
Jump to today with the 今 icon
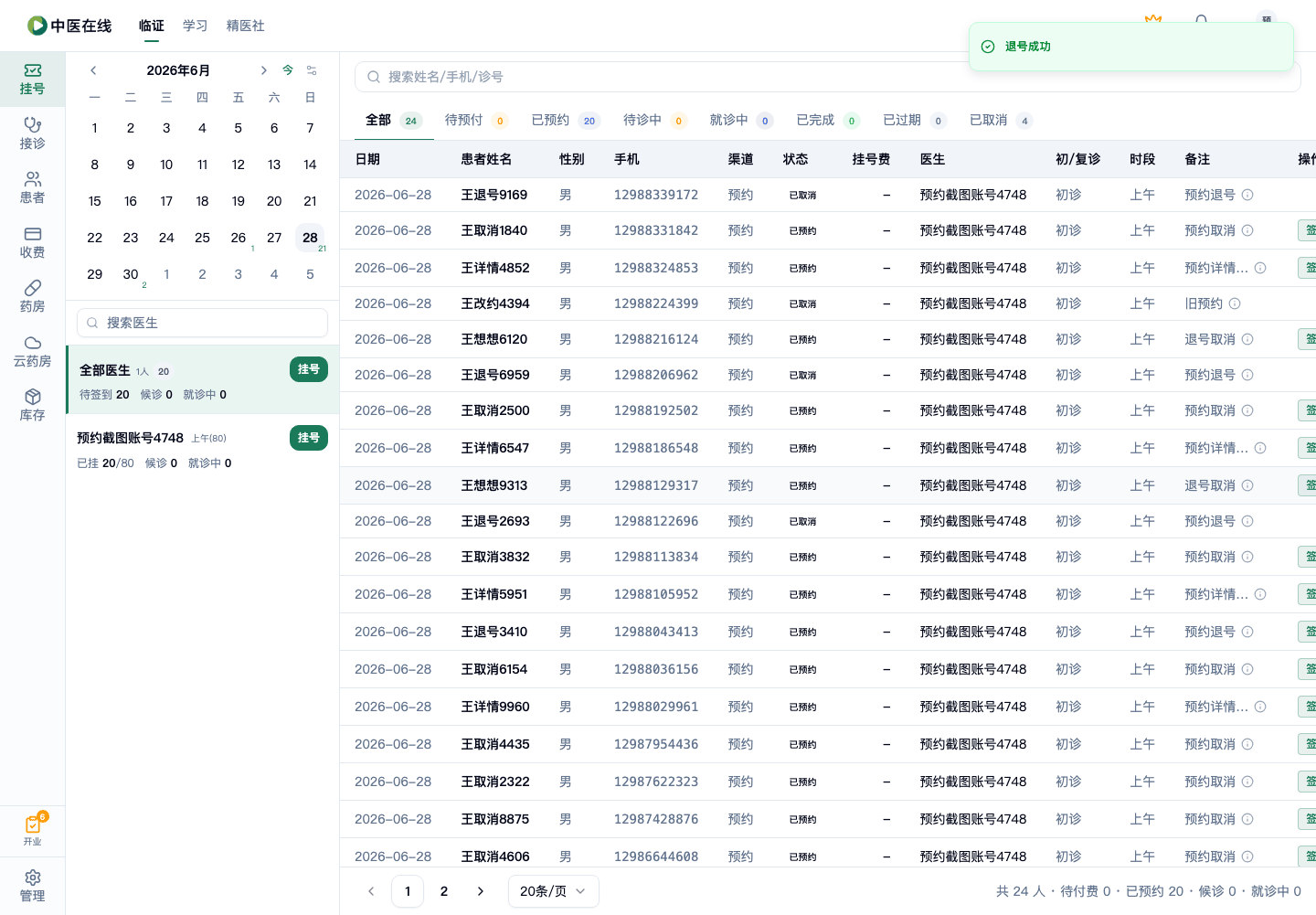(288, 70)
